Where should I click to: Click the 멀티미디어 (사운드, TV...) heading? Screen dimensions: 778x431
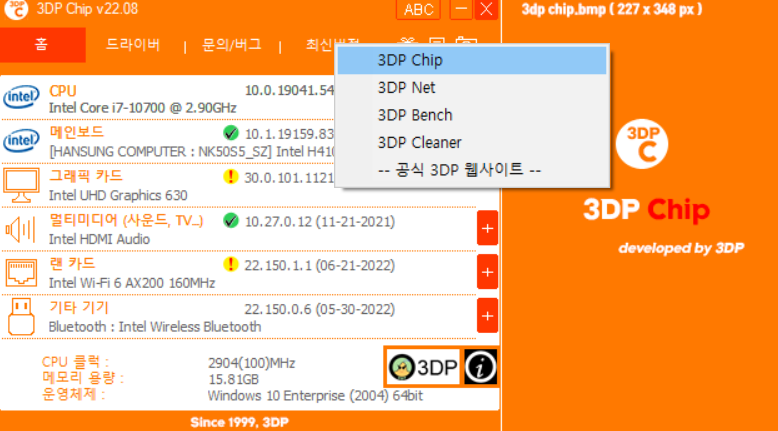coord(126,220)
